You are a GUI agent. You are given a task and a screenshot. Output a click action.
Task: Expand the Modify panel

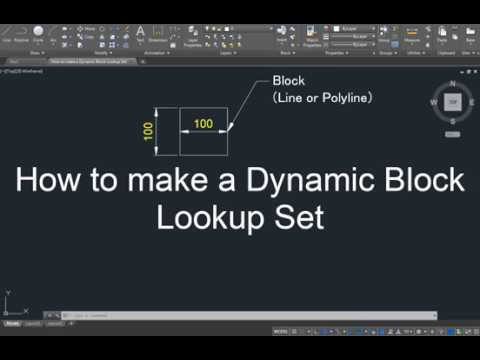point(103,53)
